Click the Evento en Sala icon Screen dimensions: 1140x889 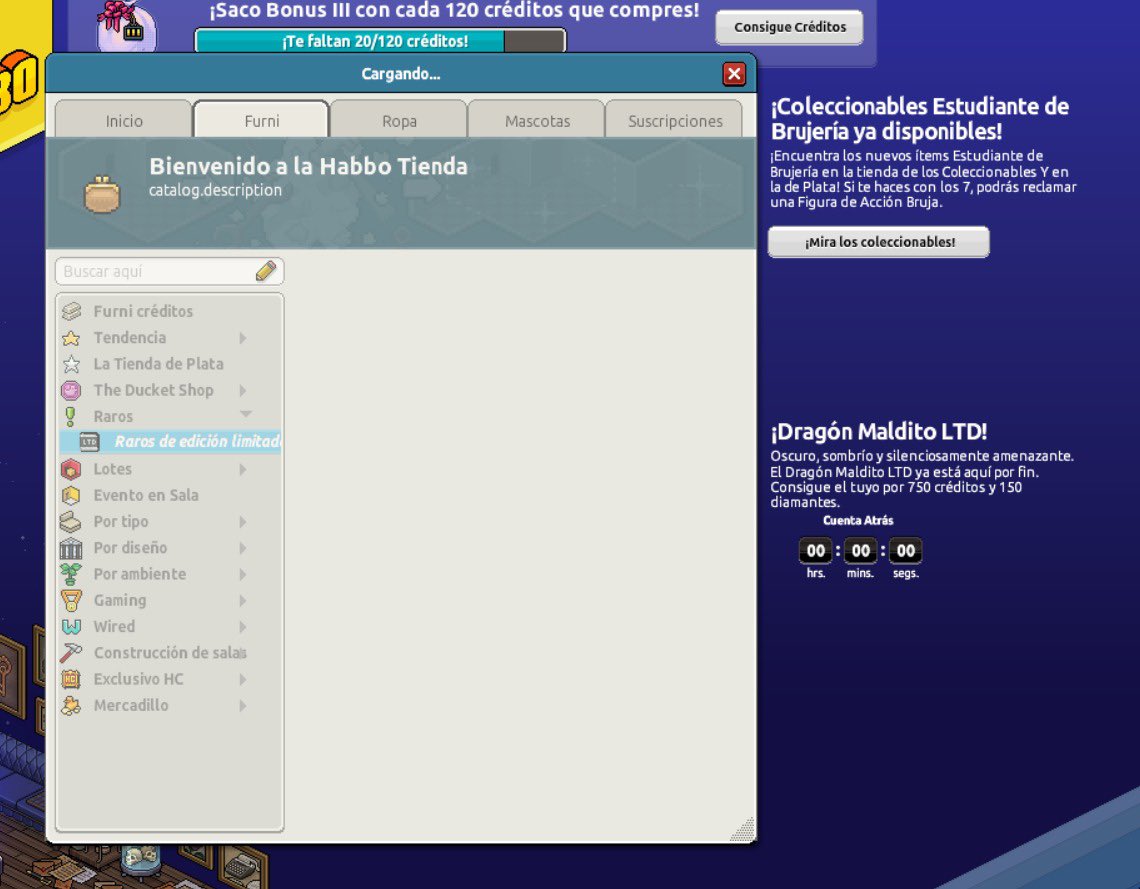tap(71, 496)
